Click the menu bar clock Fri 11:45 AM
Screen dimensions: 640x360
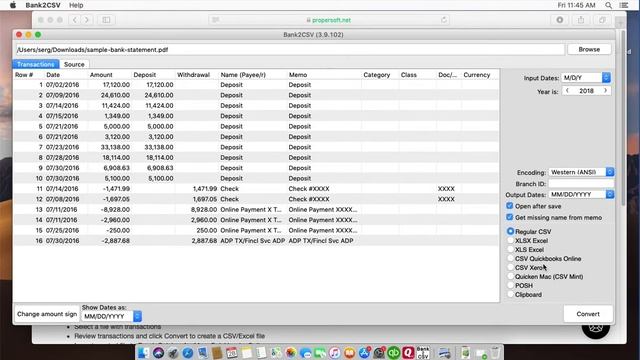coord(576,5)
